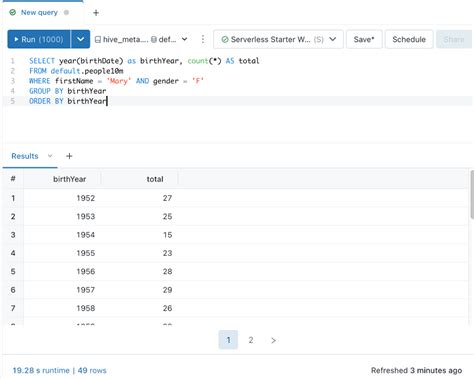This screenshot has height=379, width=474.
Task: Sort by the total column header
Action: pyautogui.click(x=155, y=179)
